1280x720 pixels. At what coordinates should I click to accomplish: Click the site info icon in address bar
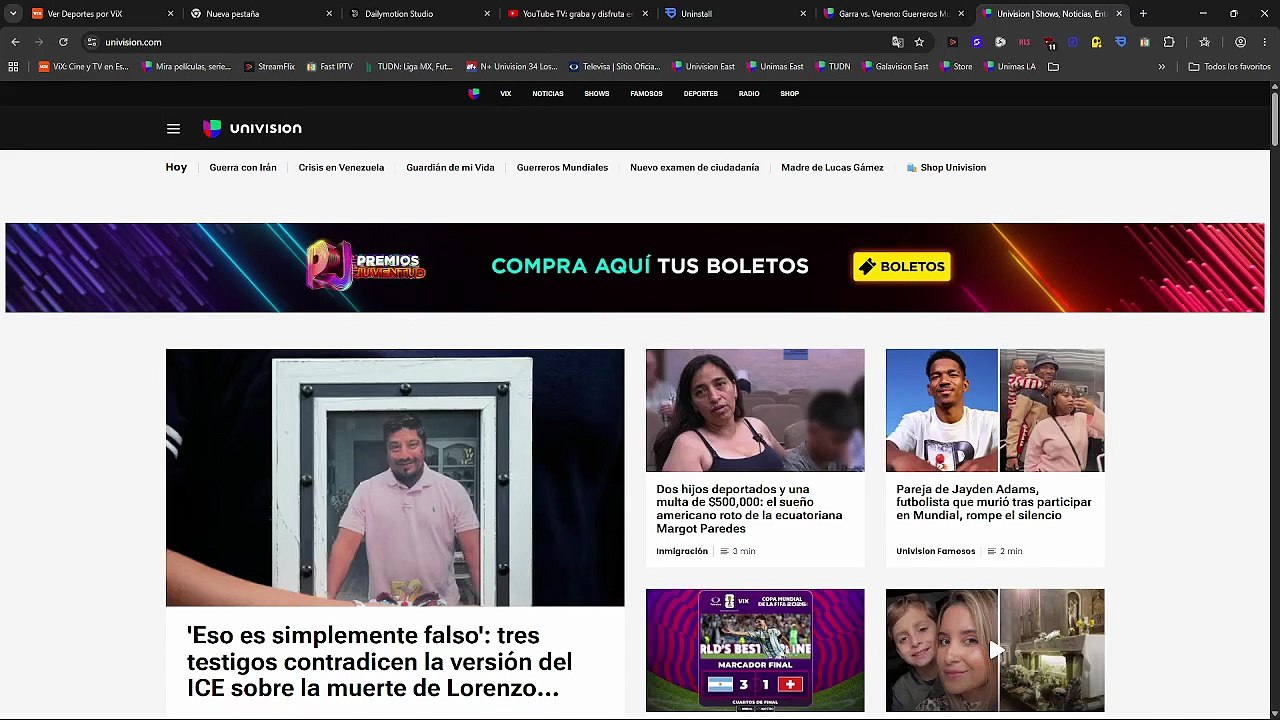(x=92, y=42)
